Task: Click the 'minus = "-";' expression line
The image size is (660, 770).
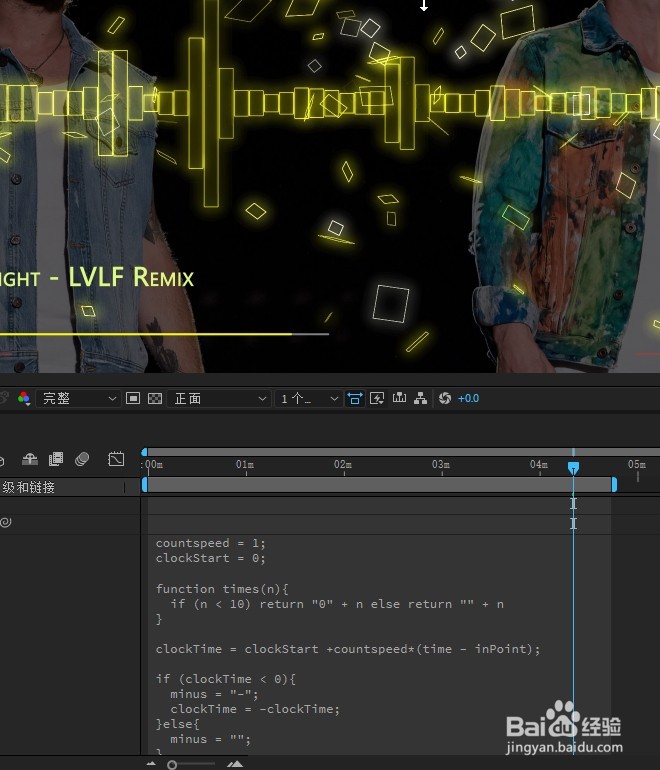Action: [x=214, y=694]
